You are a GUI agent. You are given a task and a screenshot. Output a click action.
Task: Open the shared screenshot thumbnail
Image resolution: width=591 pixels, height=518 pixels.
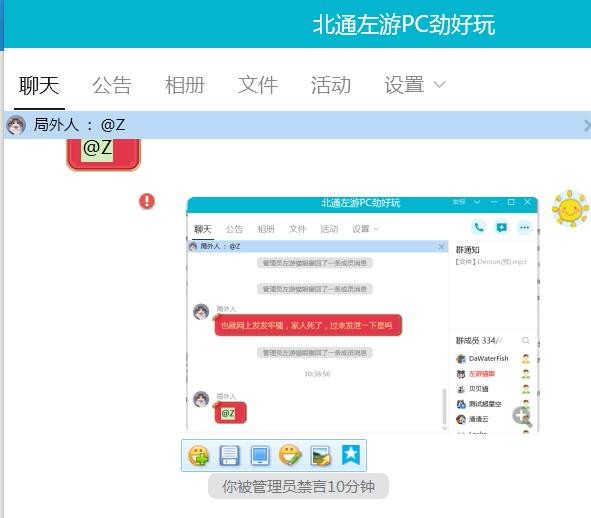[363, 315]
